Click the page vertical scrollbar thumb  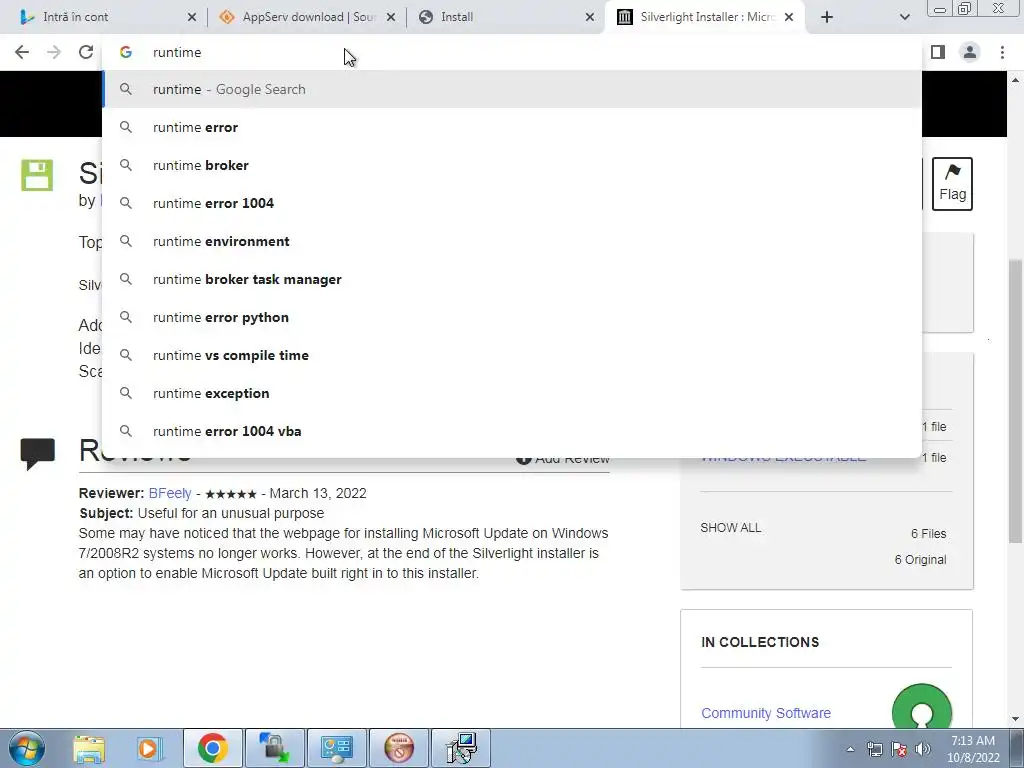click(1015, 402)
